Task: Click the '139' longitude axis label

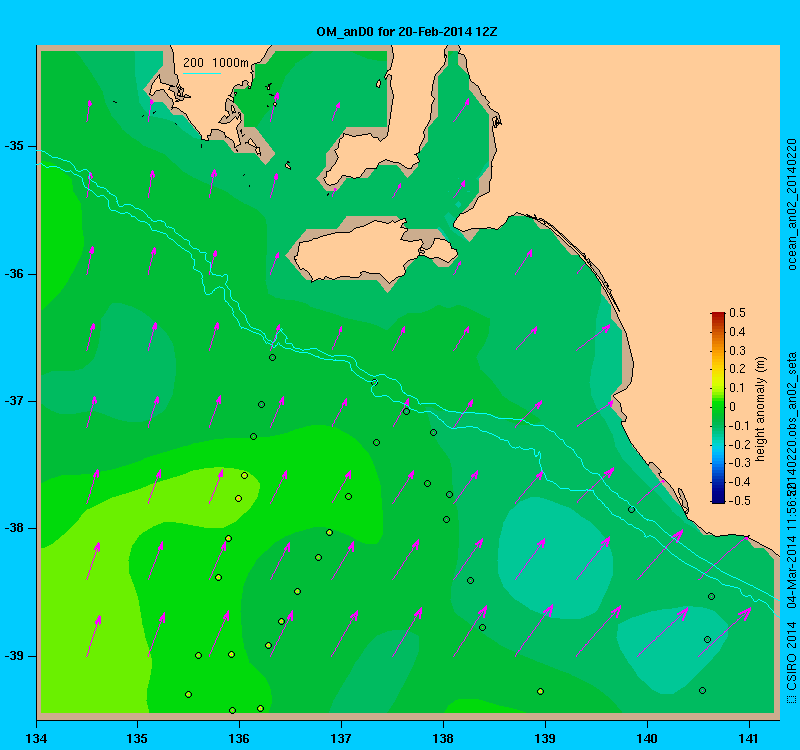Action: (545, 738)
